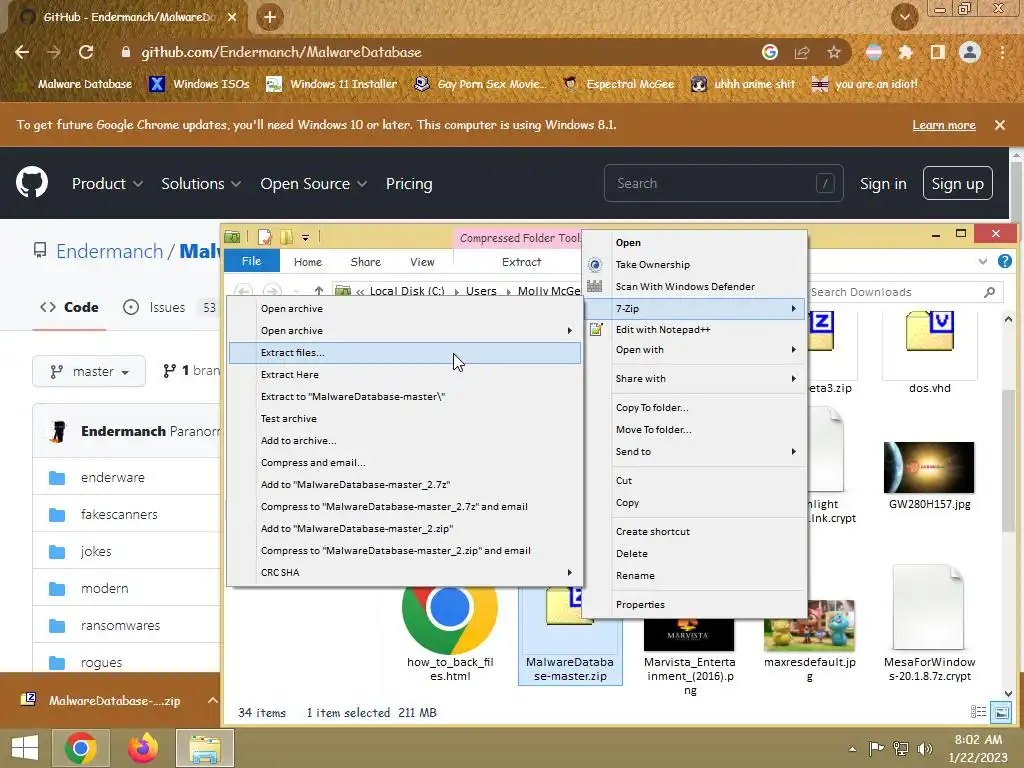Click the Explorer up-directory arrow

click(319, 291)
